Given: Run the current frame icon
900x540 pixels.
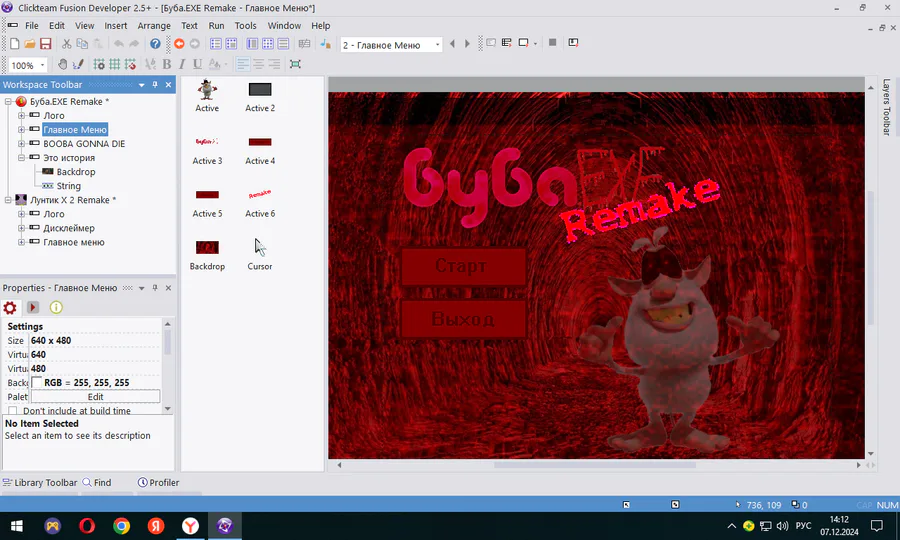Looking at the screenshot, I should 523,43.
